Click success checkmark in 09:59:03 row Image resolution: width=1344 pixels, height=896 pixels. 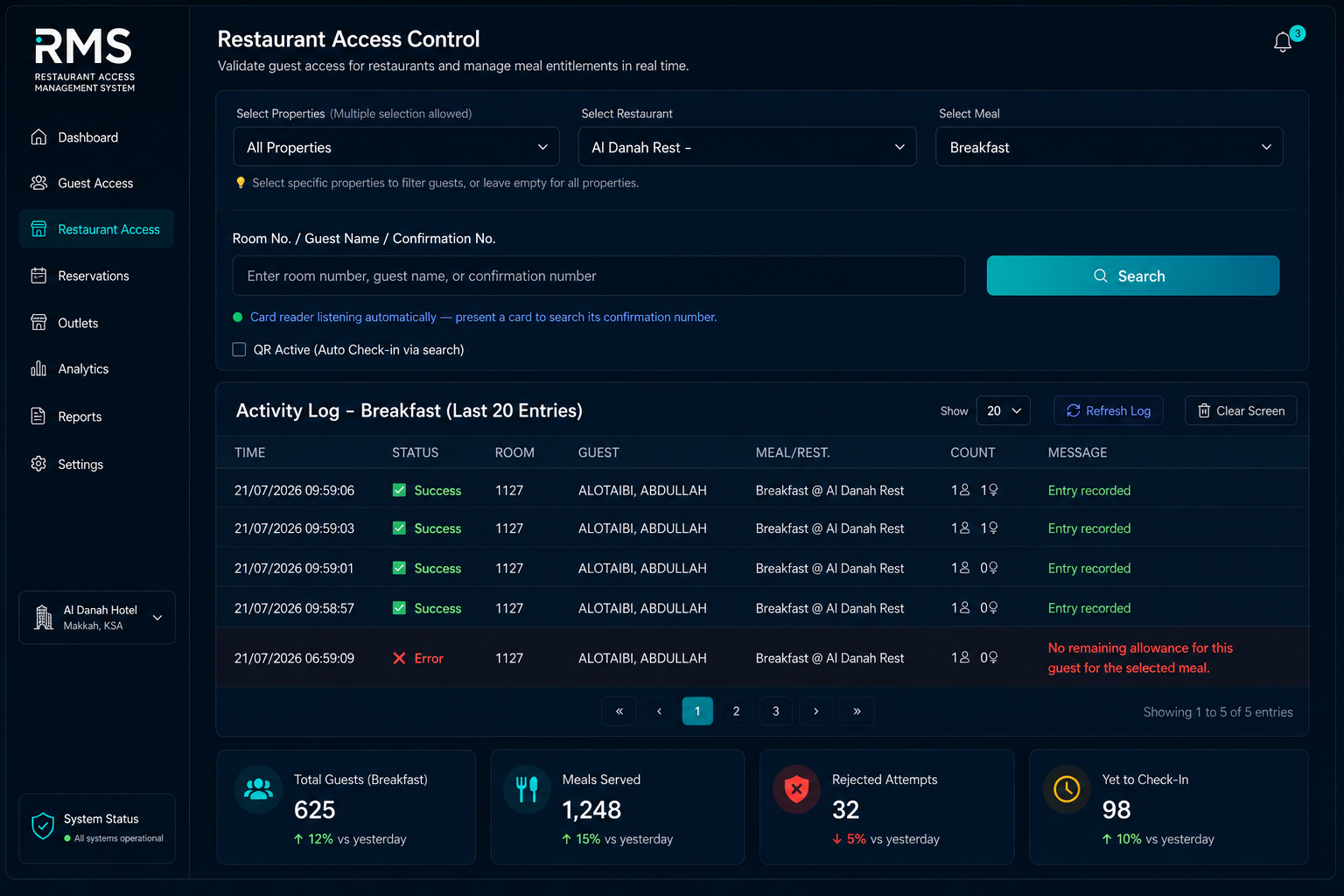click(399, 528)
